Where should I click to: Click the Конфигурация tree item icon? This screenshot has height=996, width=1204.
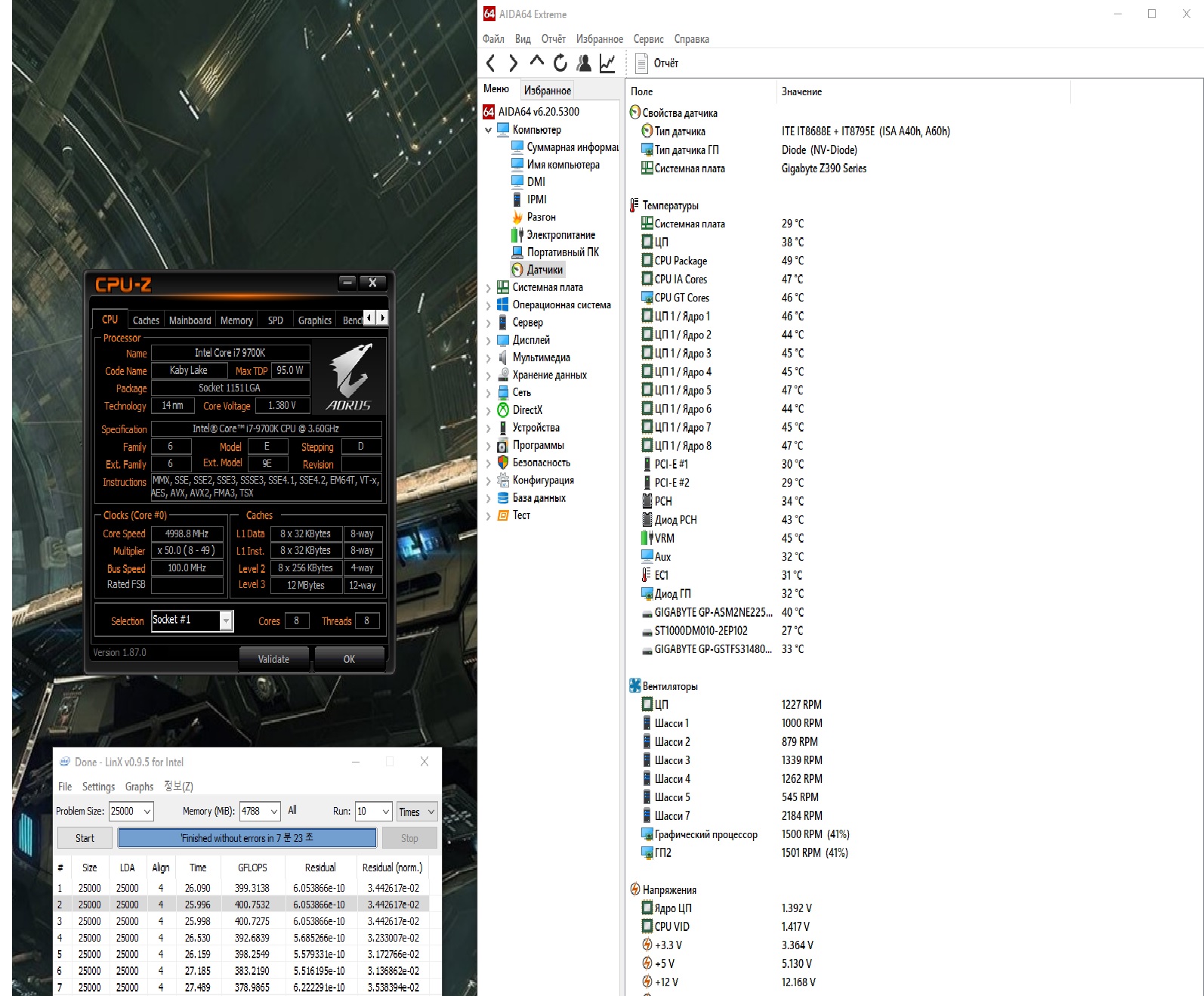(x=503, y=481)
